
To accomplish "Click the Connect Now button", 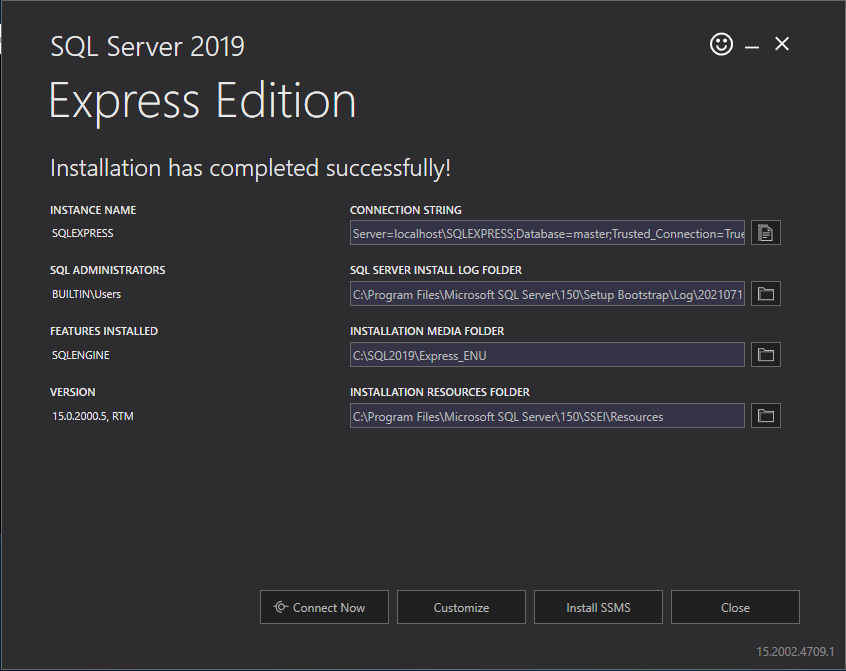I will click(x=324, y=607).
